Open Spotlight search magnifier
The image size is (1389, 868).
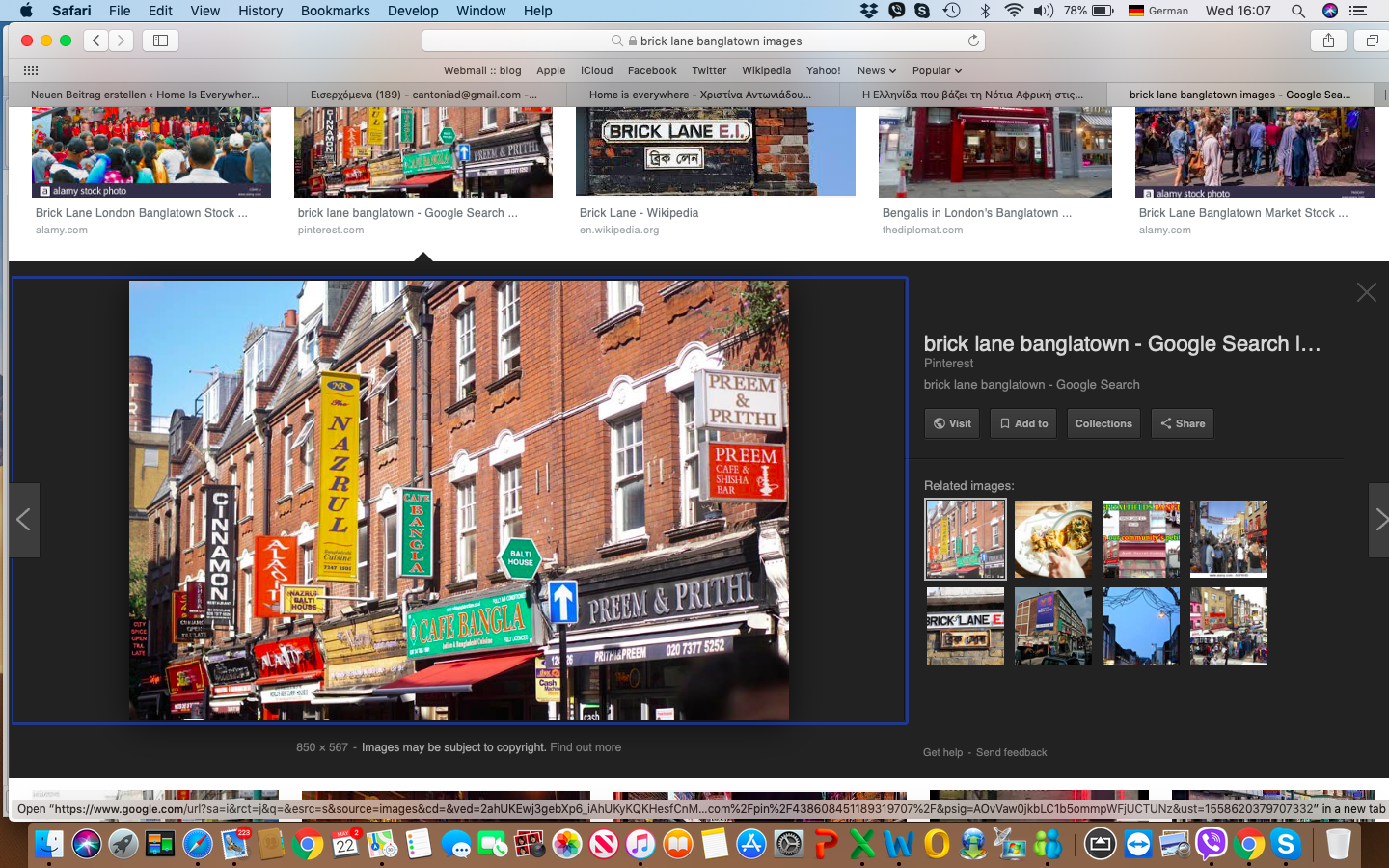(1298, 11)
